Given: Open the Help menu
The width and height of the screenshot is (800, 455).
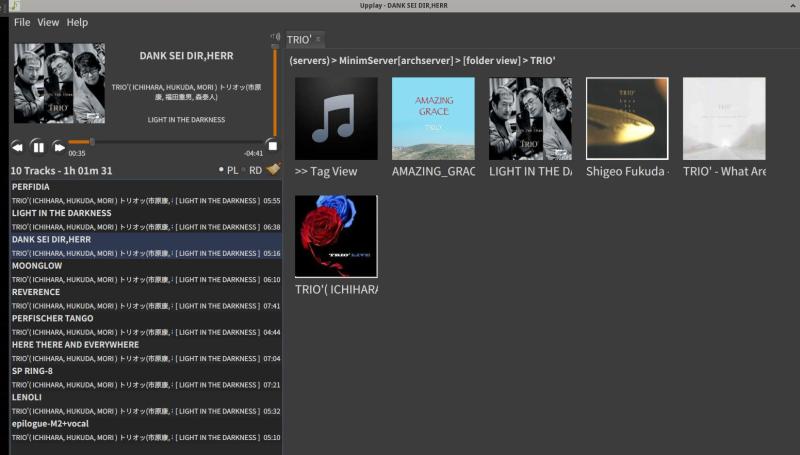Looking at the screenshot, I should click(77, 22).
